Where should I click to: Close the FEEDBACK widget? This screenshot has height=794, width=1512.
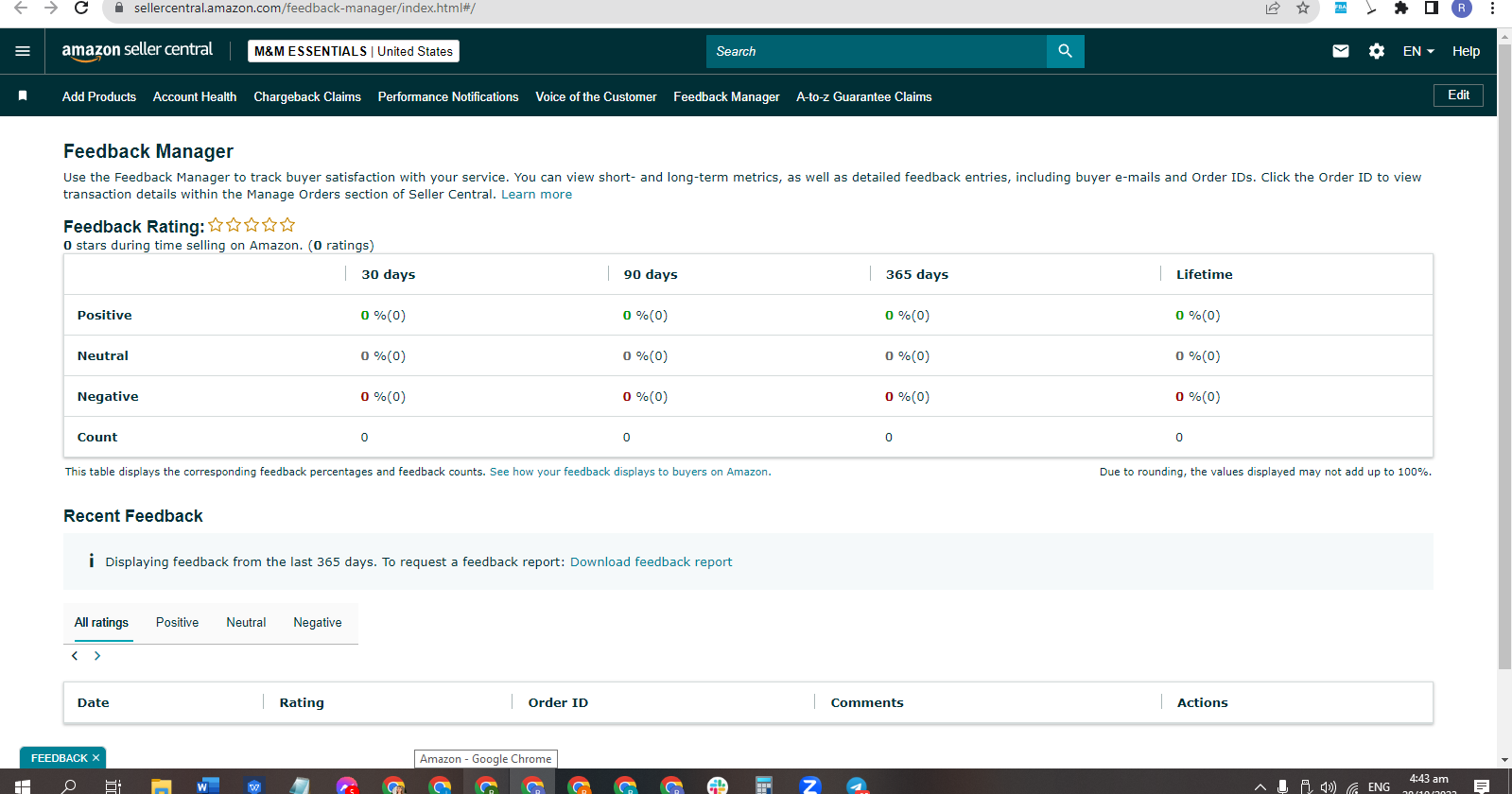[x=96, y=758]
